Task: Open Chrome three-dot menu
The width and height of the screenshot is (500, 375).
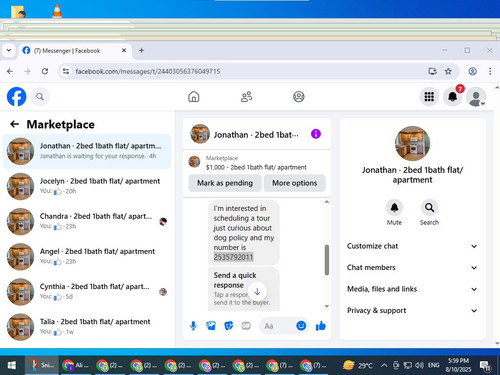Action: point(490,71)
